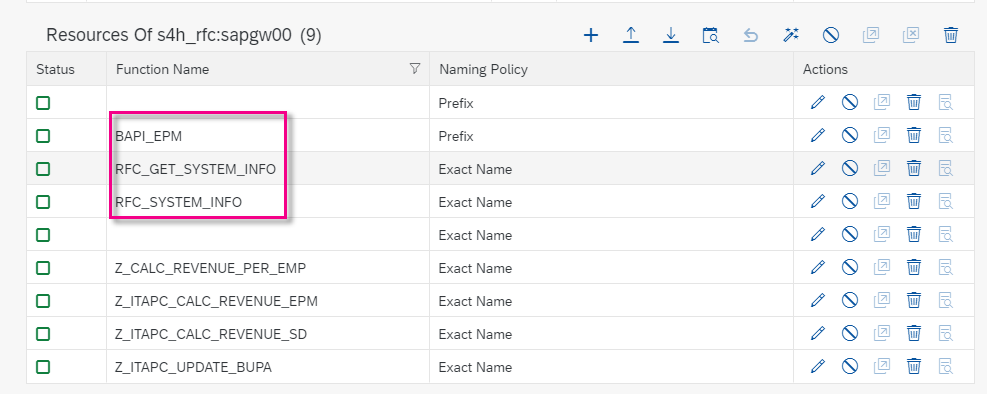Delete the Z_CALC_REVENUE_PER_EMP resource
This screenshot has height=394, width=987.
pyautogui.click(x=914, y=267)
